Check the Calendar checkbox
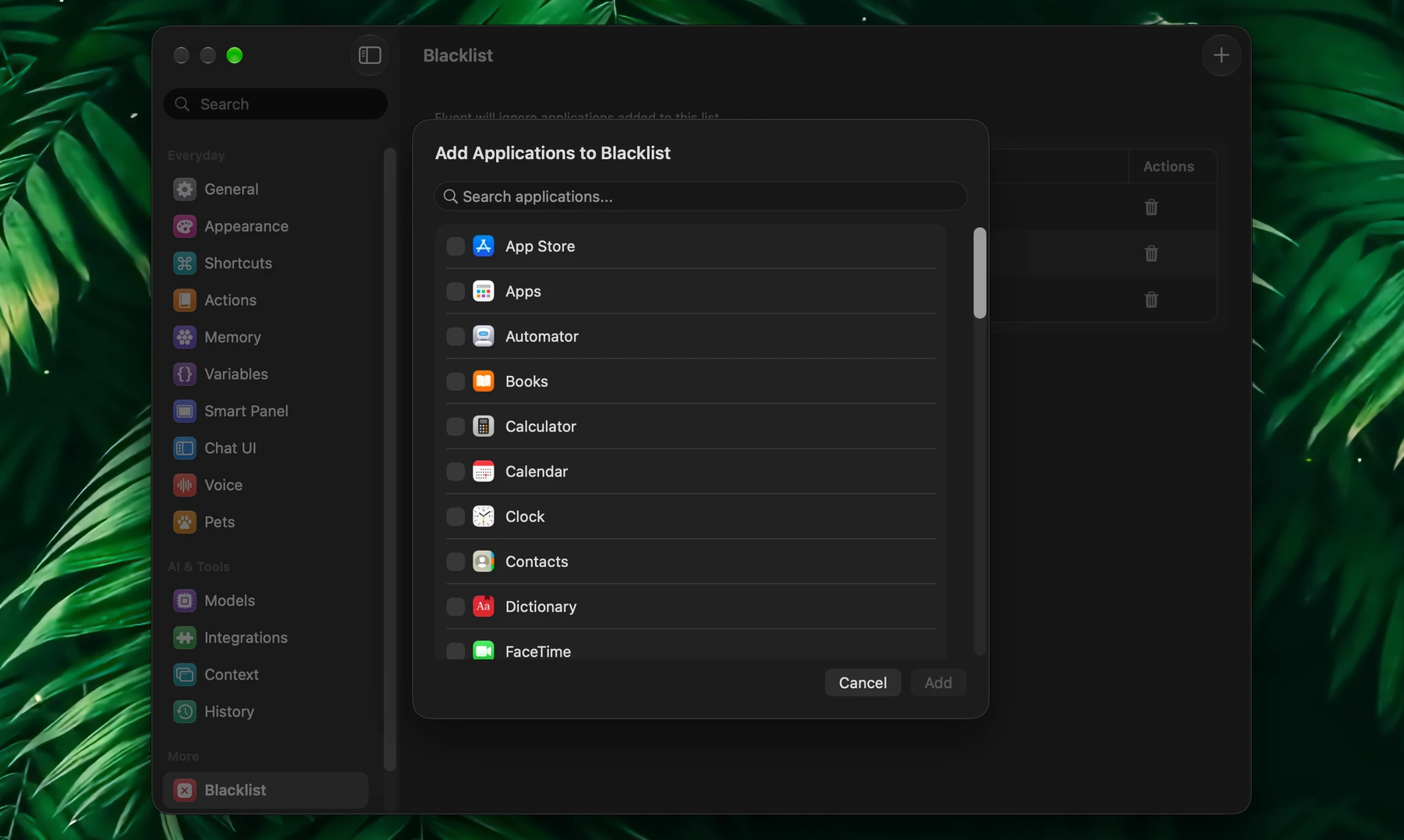 click(x=456, y=472)
